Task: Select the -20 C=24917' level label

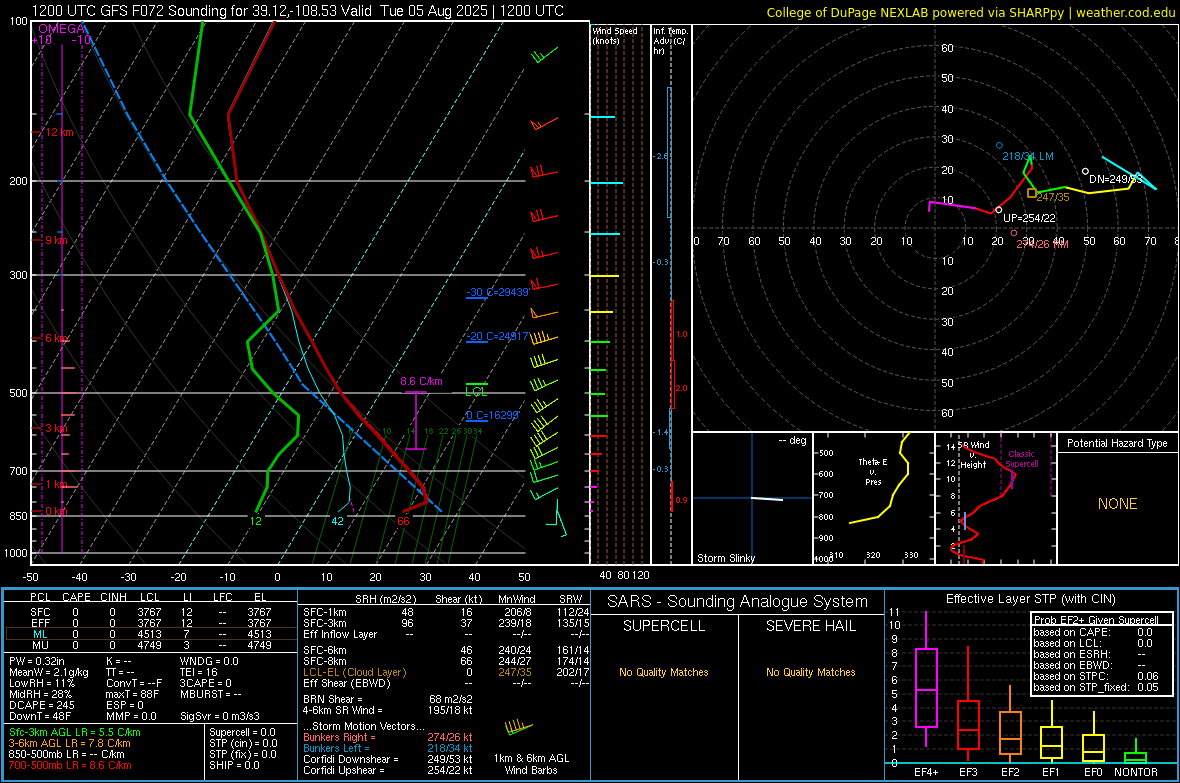Action: tap(497, 337)
